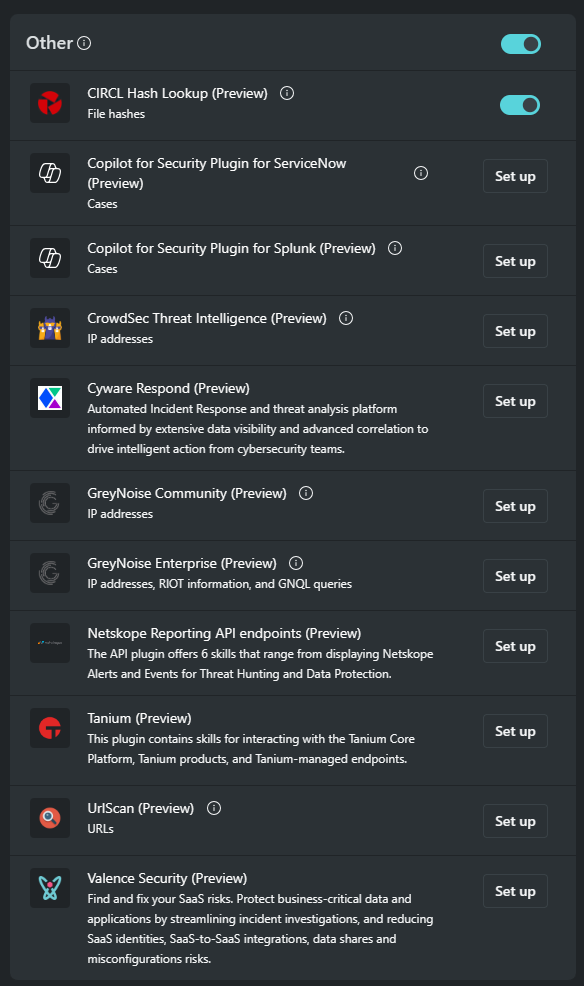Screen dimensions: 584x986
Task: Click the info icon next to Other heading
Action: (84, 43)
